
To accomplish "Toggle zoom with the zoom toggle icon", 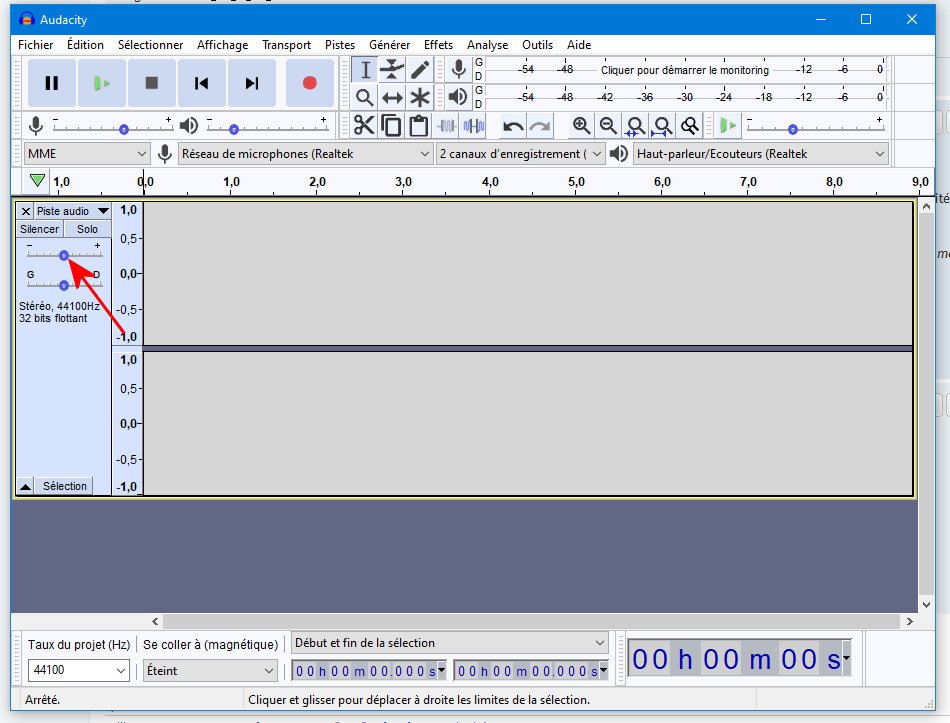I will (689, 125).
